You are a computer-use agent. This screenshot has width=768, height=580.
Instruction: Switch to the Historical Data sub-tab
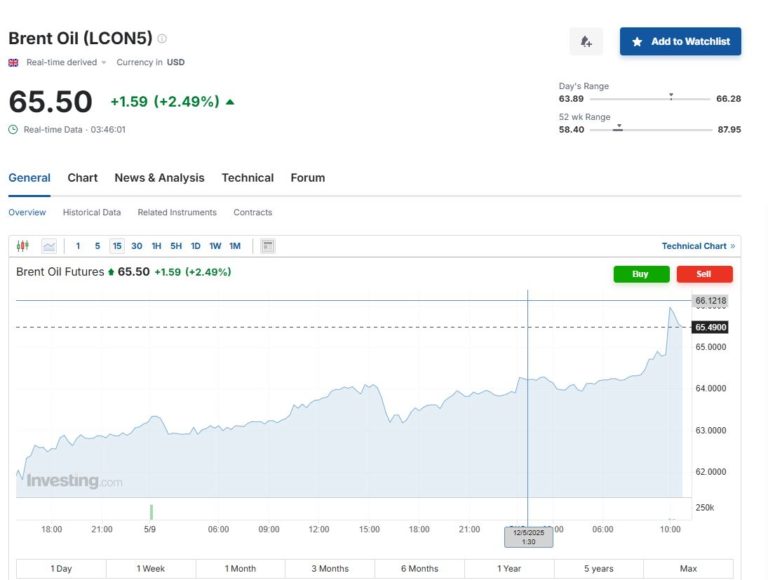click(92, 213)
